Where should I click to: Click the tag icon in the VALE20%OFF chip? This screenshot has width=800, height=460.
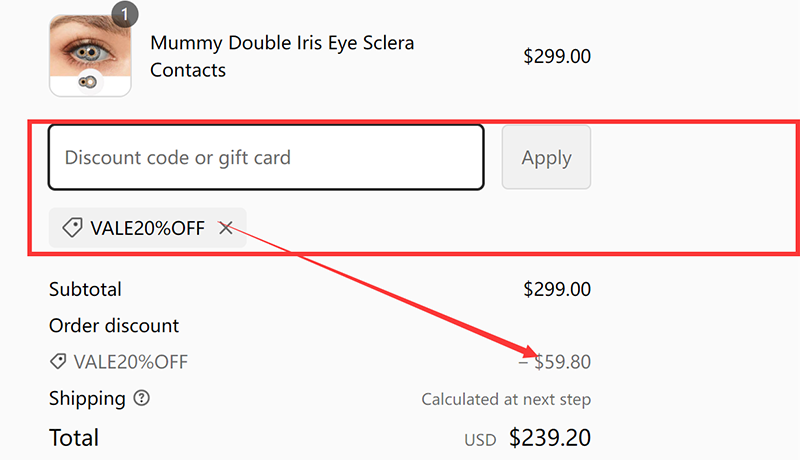pos(72,228)
